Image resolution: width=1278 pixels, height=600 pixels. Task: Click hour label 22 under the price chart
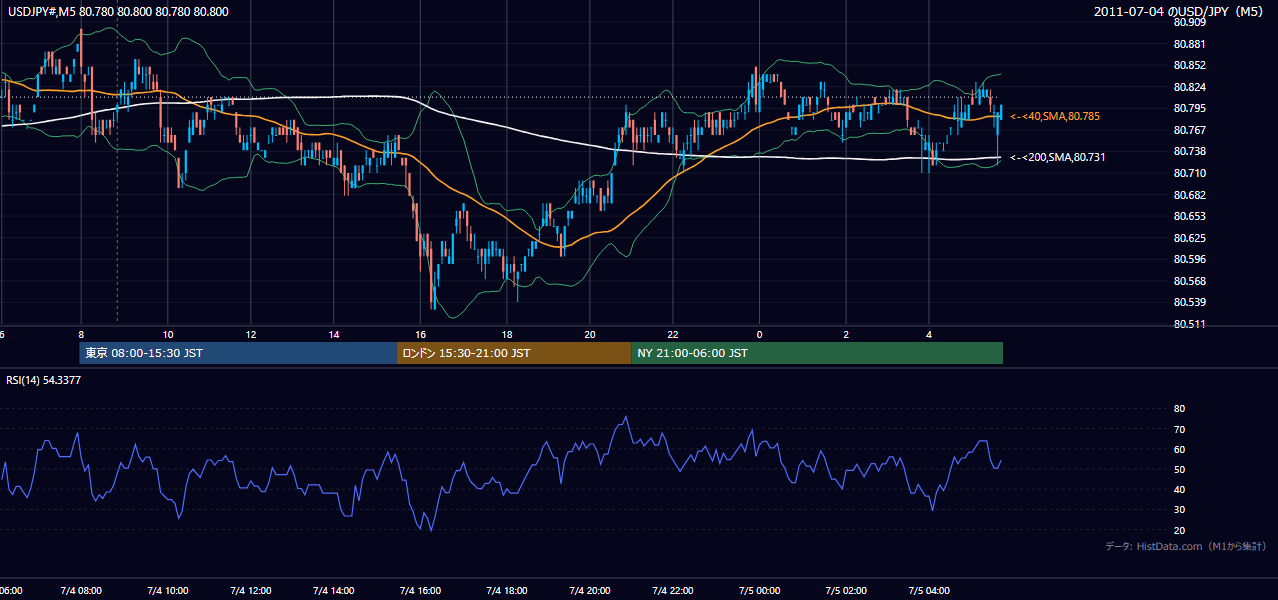674,334
